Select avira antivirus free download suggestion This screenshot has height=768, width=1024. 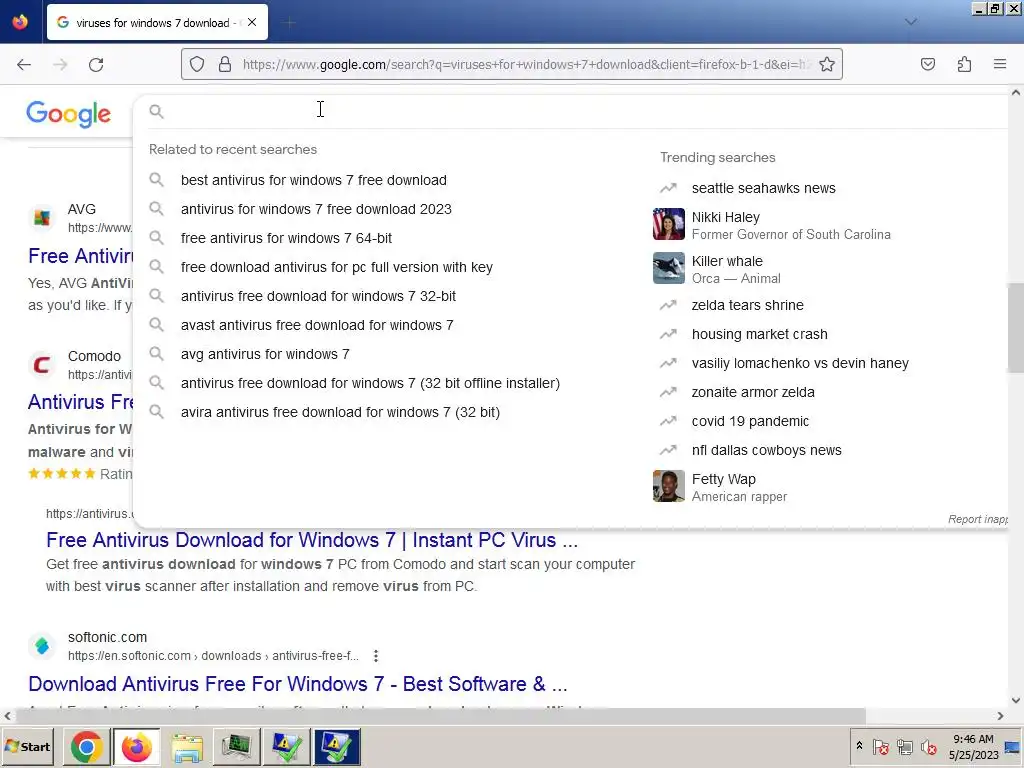pos(340,412)
